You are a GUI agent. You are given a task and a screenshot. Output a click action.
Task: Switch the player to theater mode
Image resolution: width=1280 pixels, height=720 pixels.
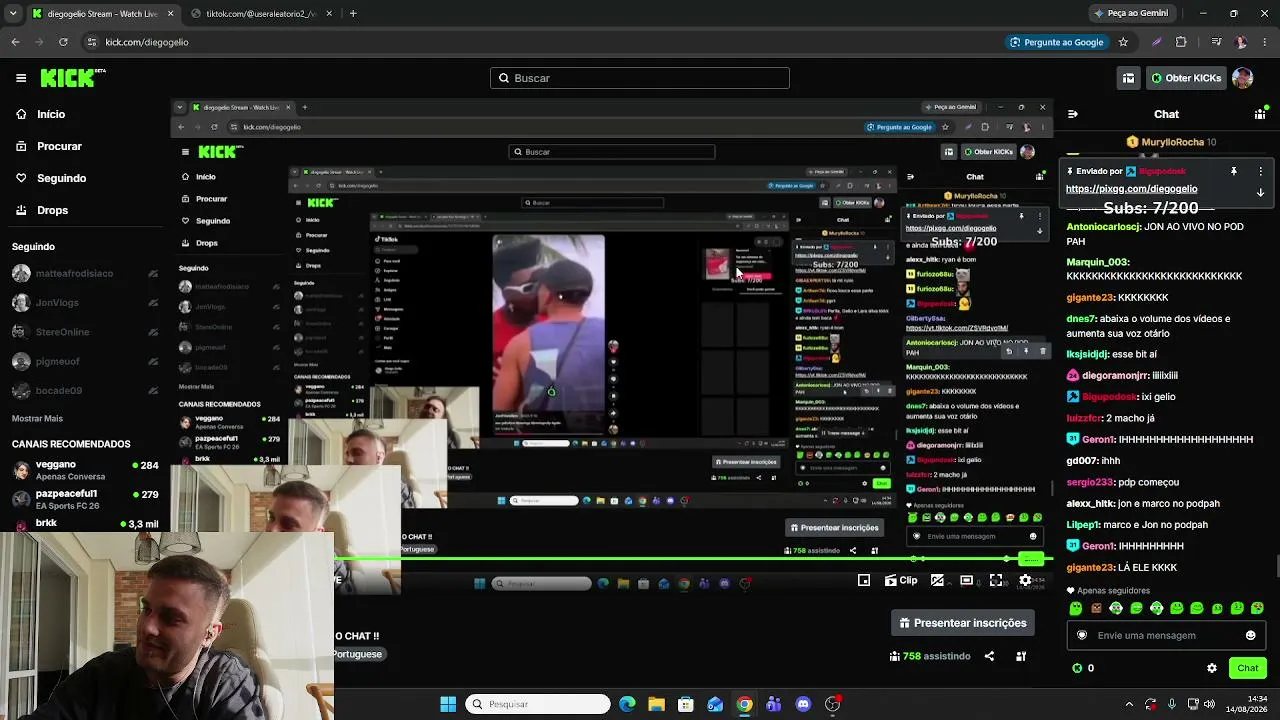click(966, 580)
